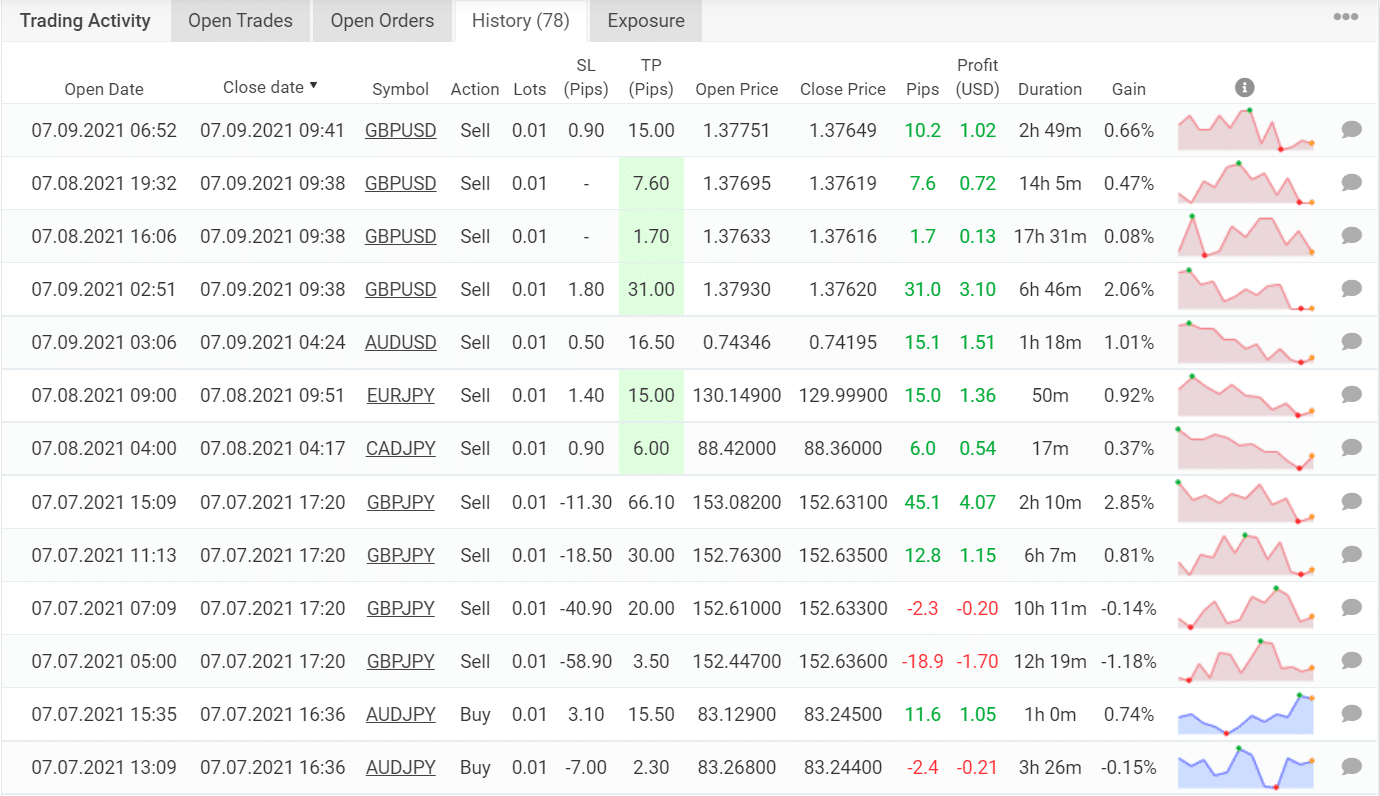
Task: Toggle the Close date sort order
Action: tap(270, 87)
